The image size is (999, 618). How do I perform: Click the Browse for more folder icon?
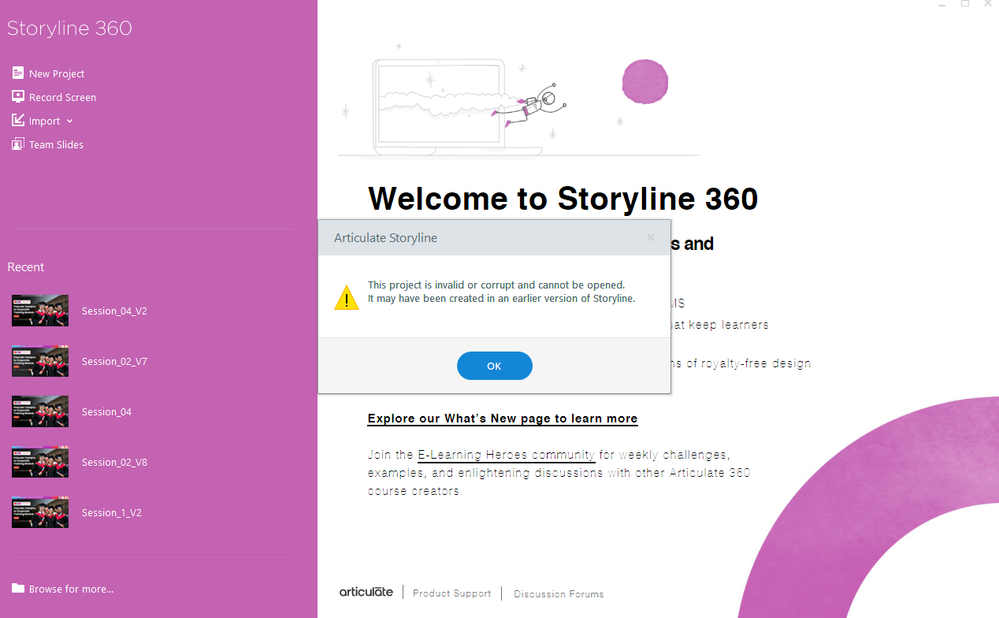(x=18, y=588)
